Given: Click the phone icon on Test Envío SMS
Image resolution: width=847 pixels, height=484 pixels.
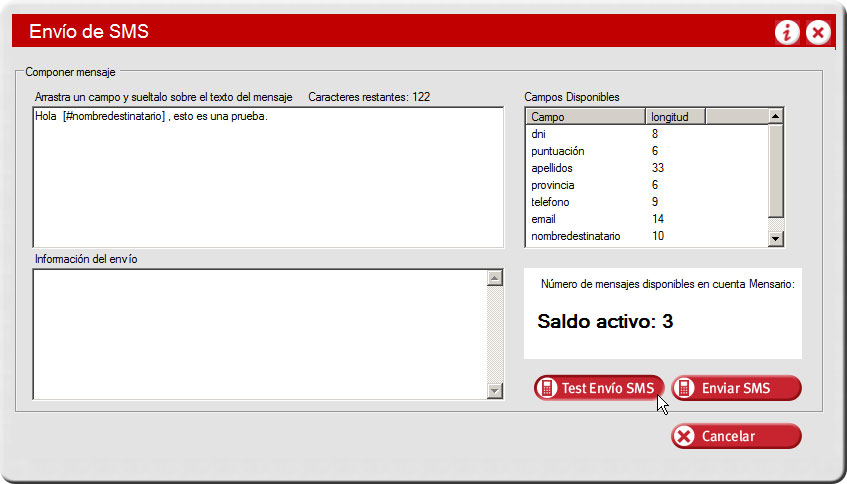Looking at the screenshot, I should (x=547, y=388).
